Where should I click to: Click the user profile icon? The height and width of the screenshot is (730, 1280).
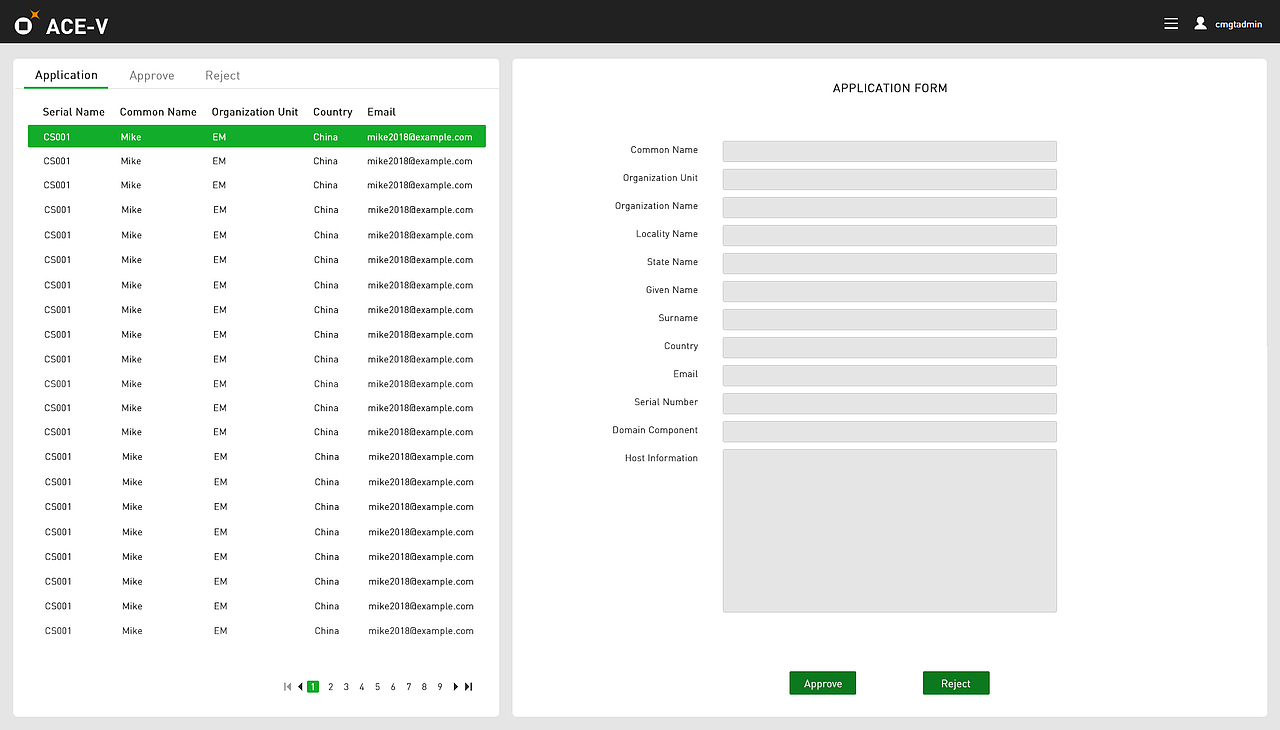click(1200, 22)
